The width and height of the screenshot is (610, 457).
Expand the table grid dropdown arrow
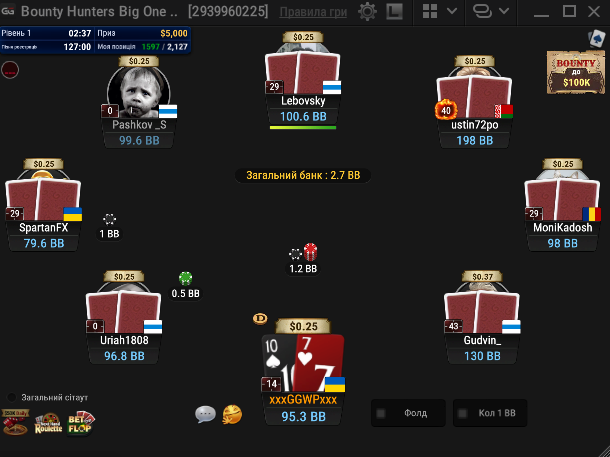click(452, 11)
